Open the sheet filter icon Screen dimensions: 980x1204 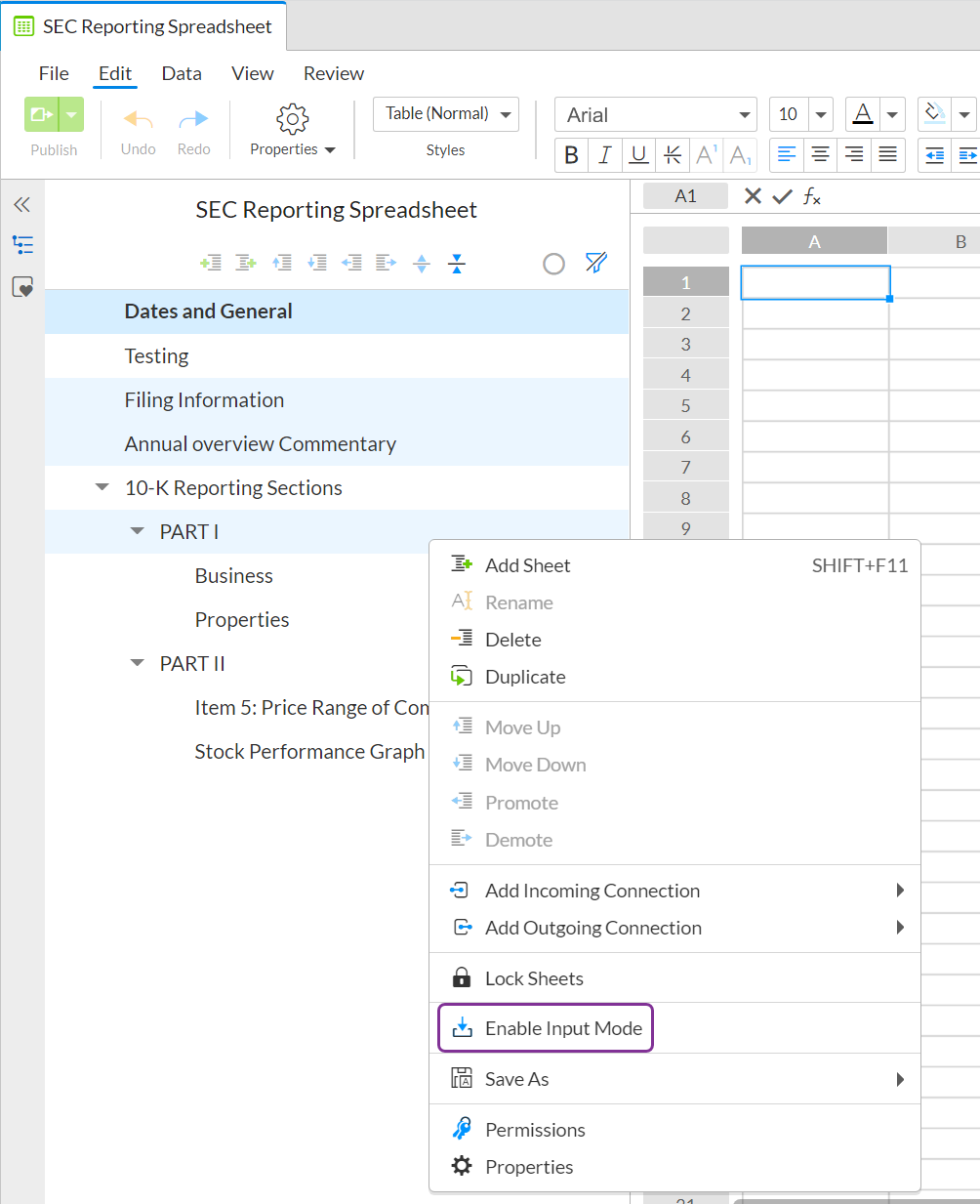(595, 263)
